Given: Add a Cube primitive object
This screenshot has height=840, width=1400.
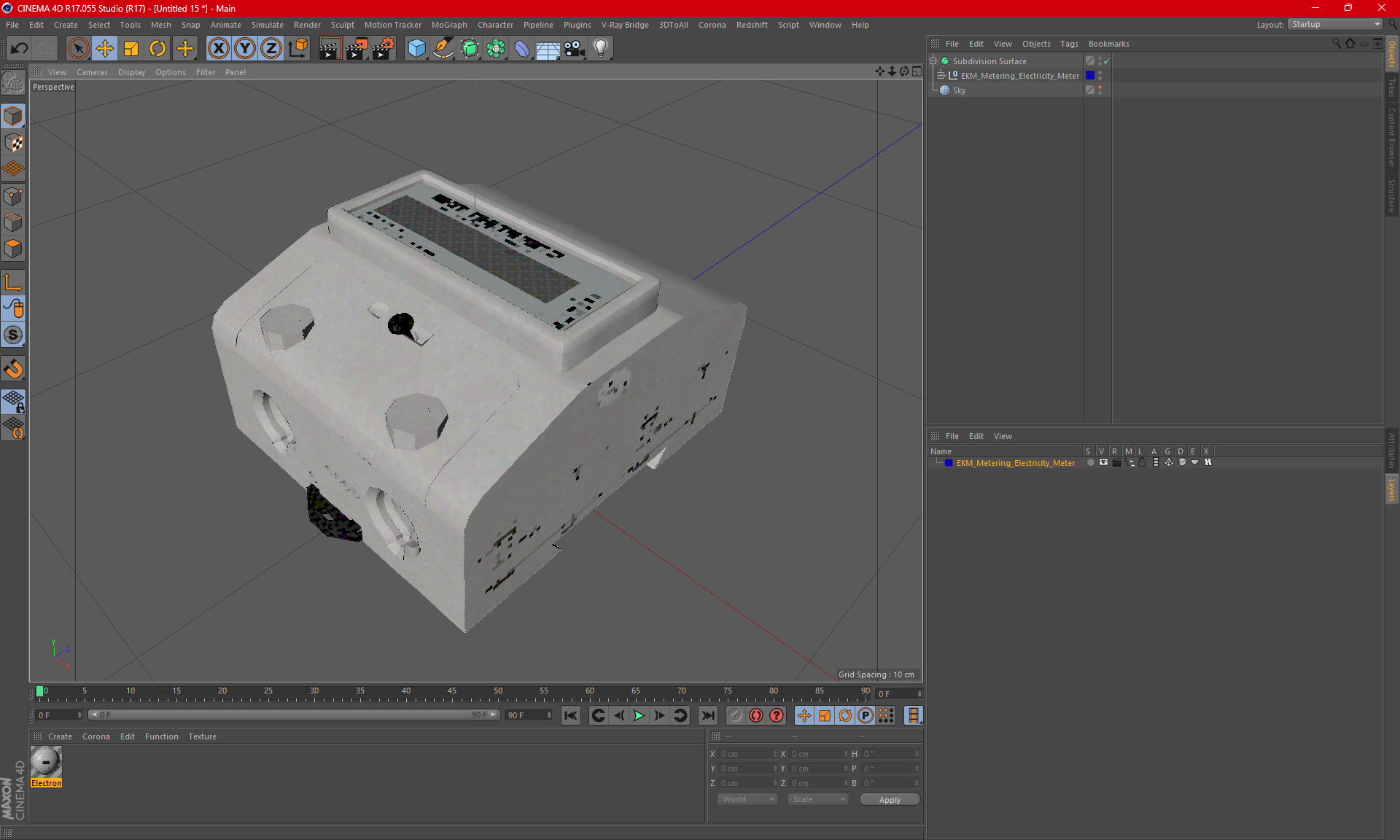Looking at the screenshot, I should pyautogui.click(x=416, y=48).
